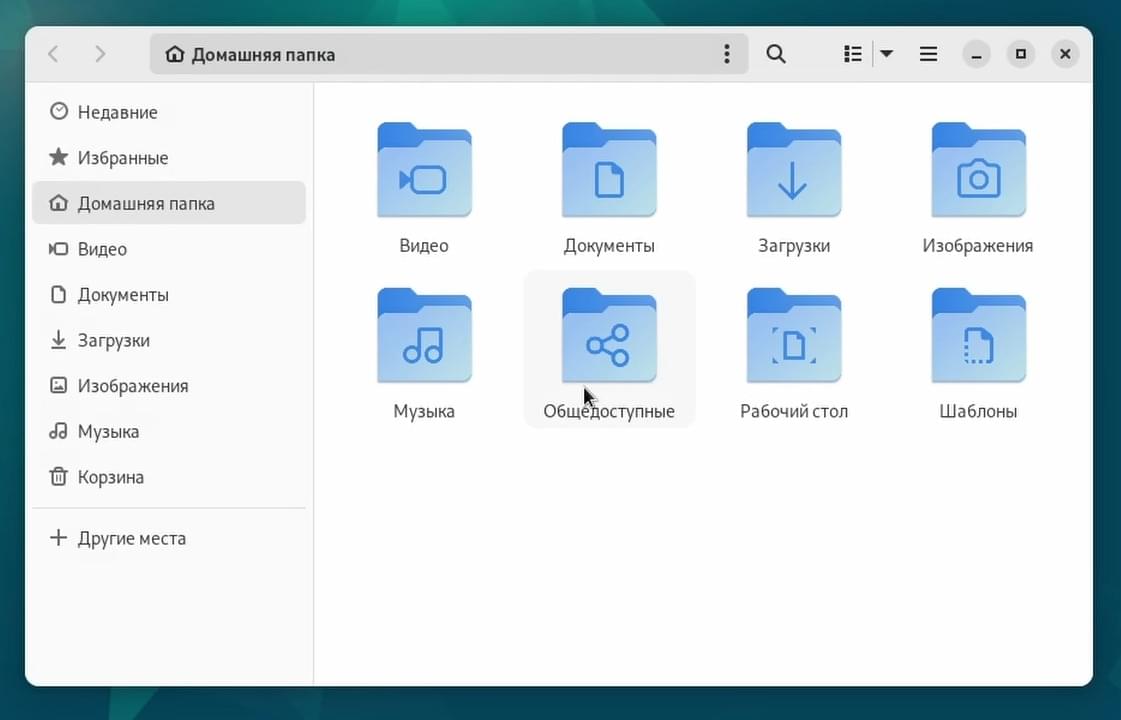Click Загрузки download icon in sidebar
1121x720 pixels.
59,340
